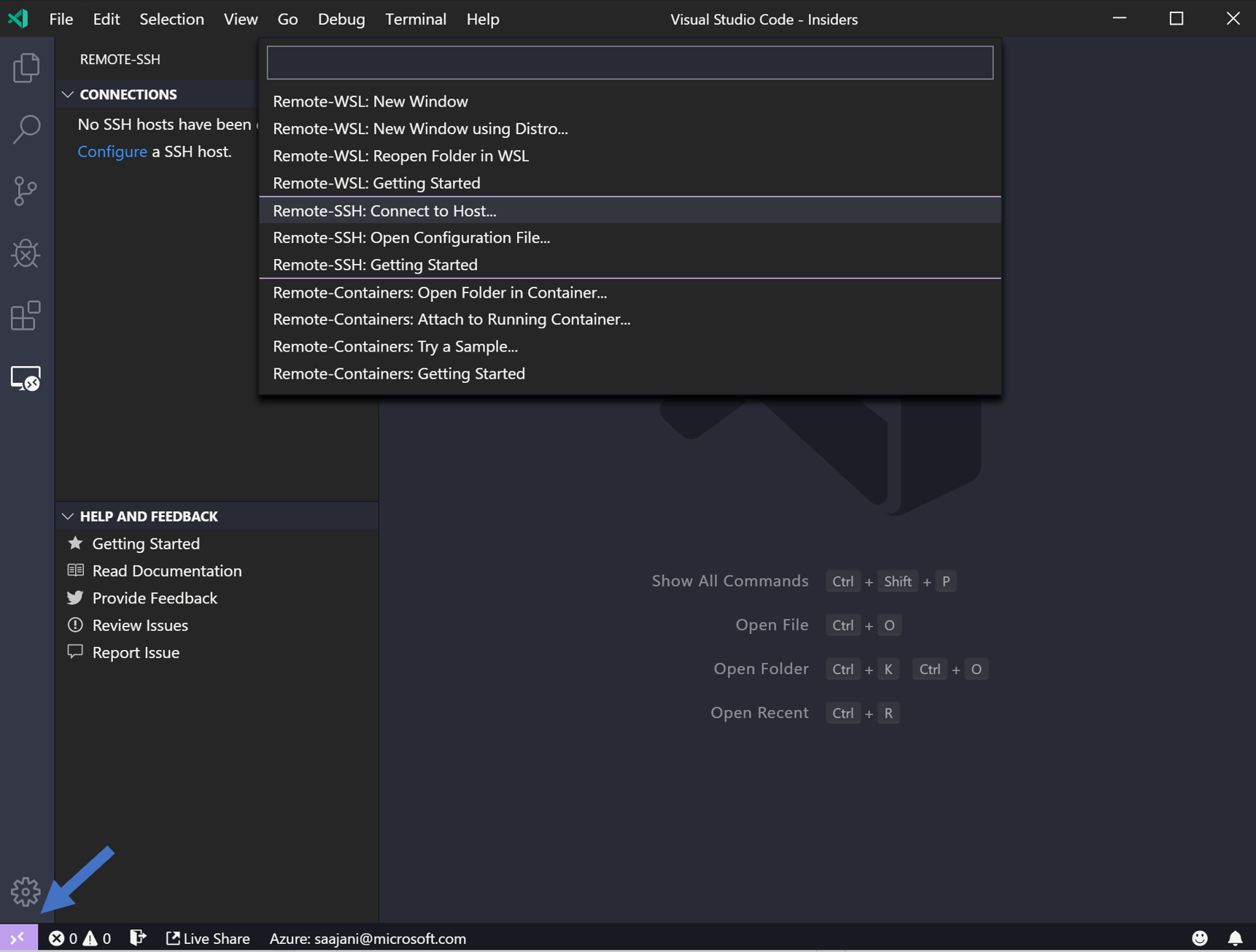Click Configure to set up an SSH host
Viewport: 1256px width, 952px height.
click(112, 151)
